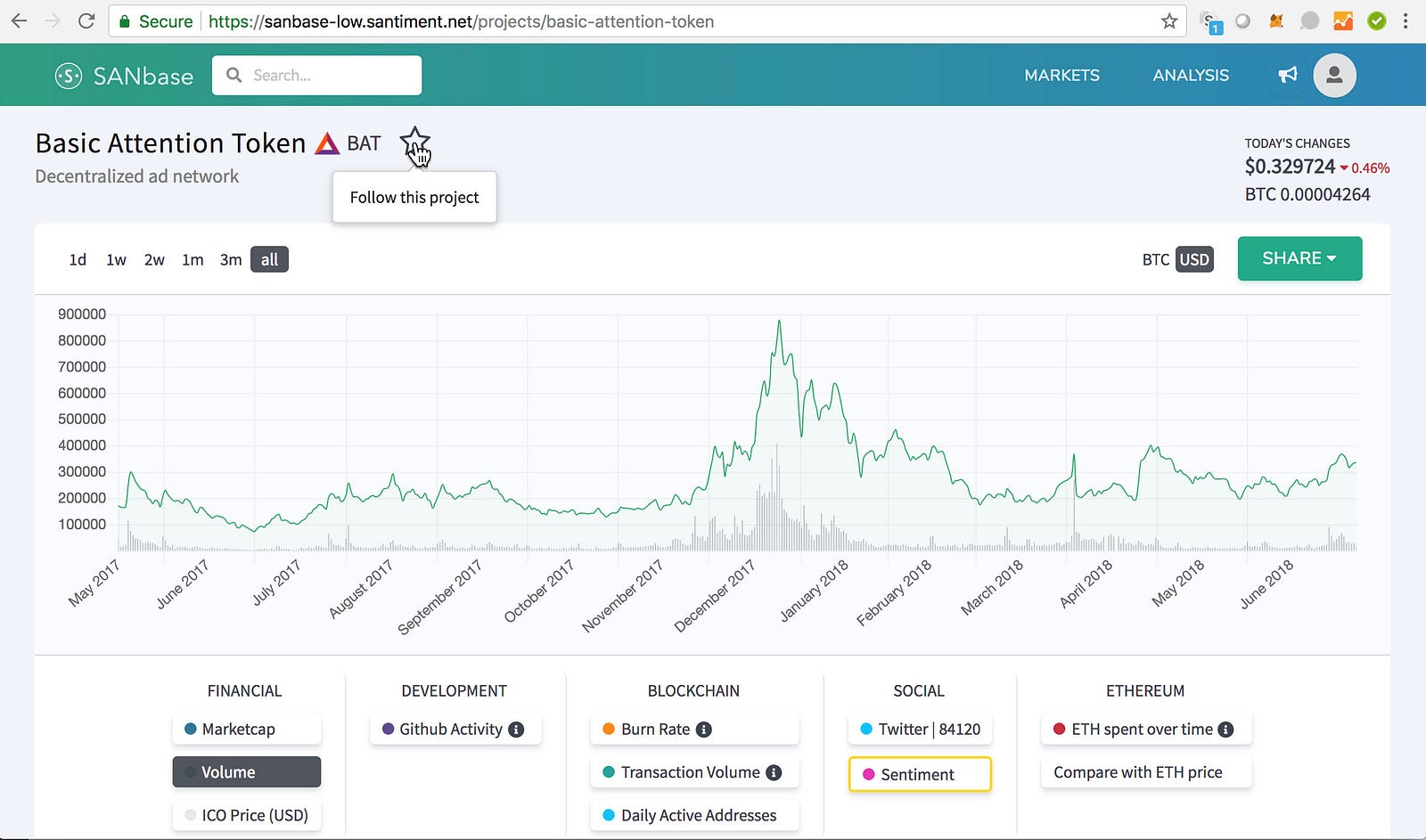
Task: Open the green checkmark extension icon
Action: [1377, 20]
